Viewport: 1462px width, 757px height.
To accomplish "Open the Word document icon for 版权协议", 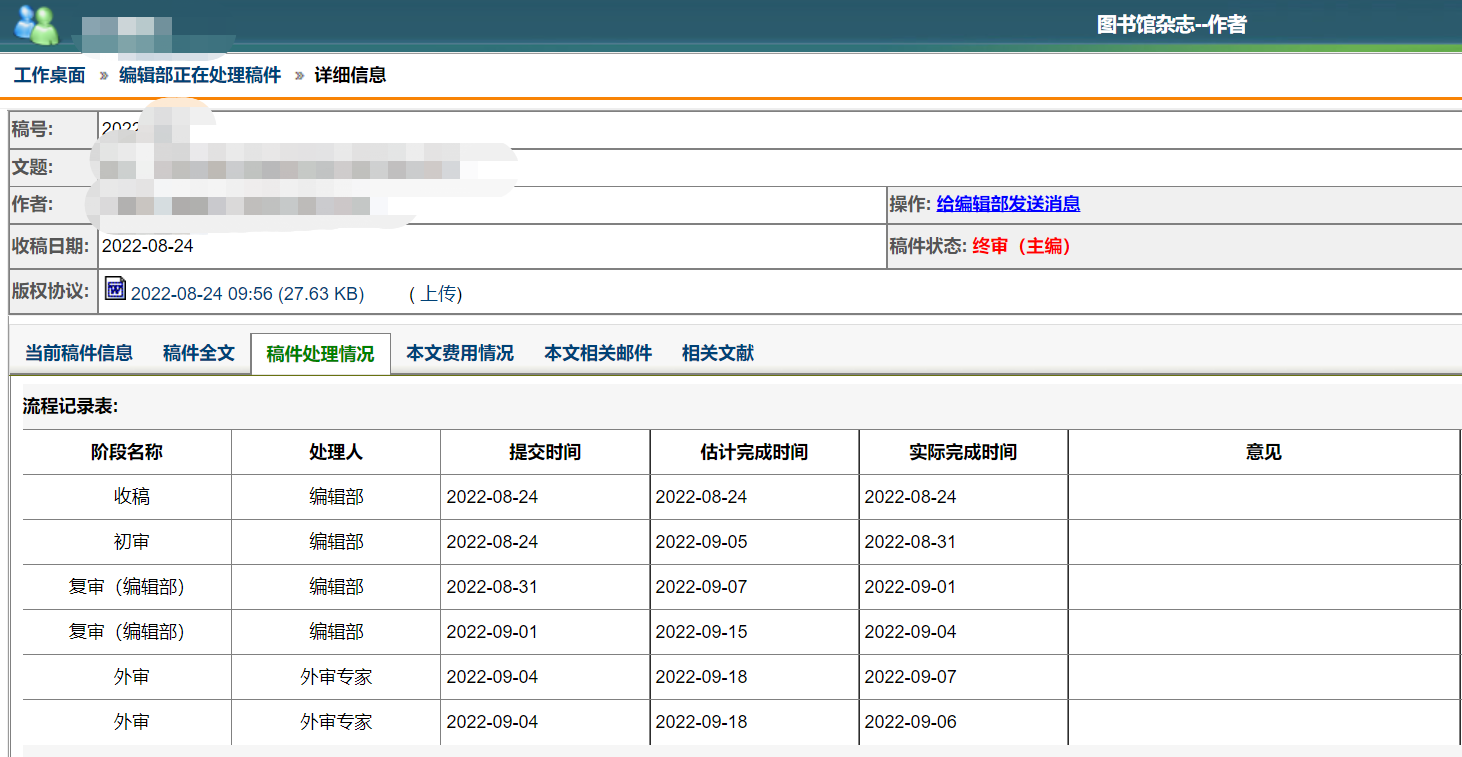I will 115,289.
